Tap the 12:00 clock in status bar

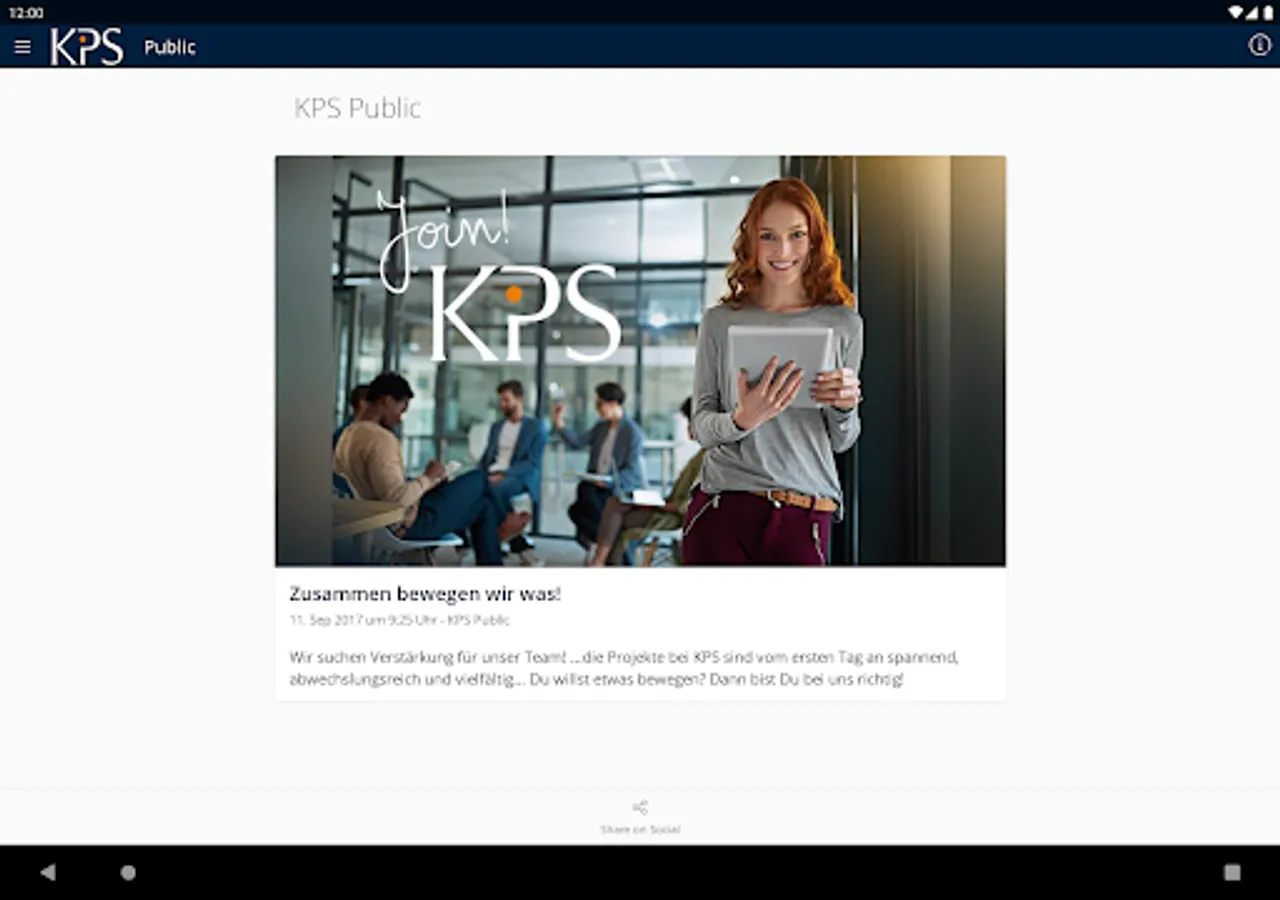[x=26, y=13]
